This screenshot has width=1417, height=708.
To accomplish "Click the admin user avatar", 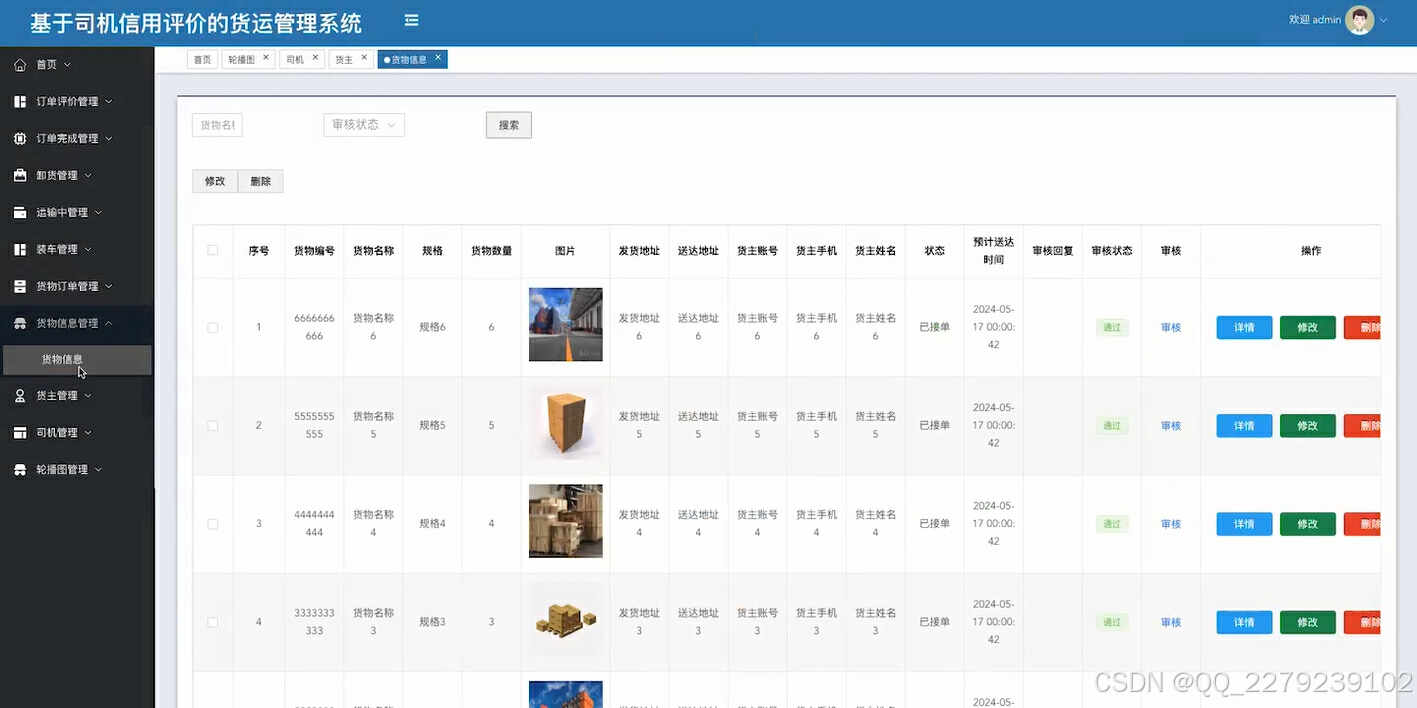I will pos(1359,20).
